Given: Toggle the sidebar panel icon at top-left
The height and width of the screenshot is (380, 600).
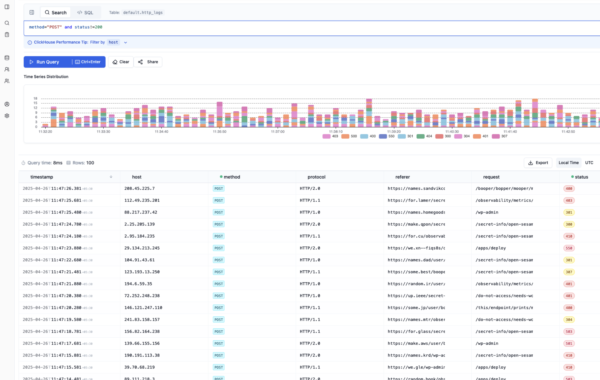Looking at the screenshot, I should point(7,7).
